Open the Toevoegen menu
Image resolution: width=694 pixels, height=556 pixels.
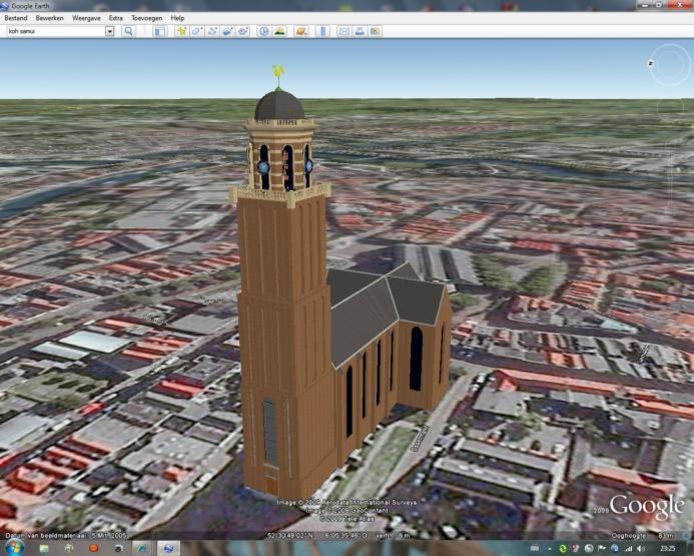coord(147,18)
